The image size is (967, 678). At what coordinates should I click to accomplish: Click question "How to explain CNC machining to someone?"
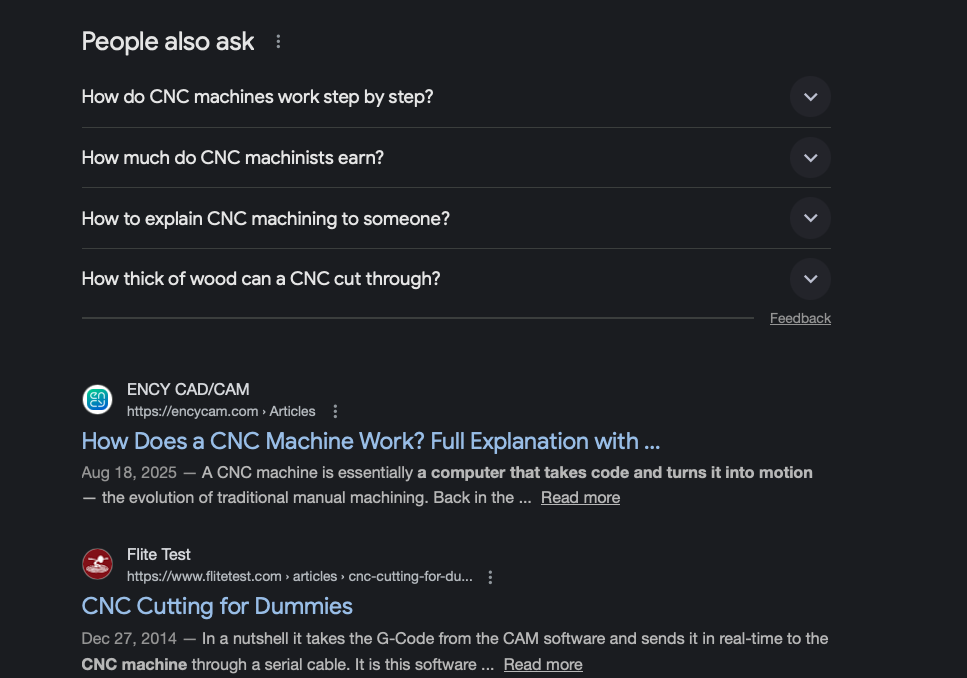pos(265,218)
